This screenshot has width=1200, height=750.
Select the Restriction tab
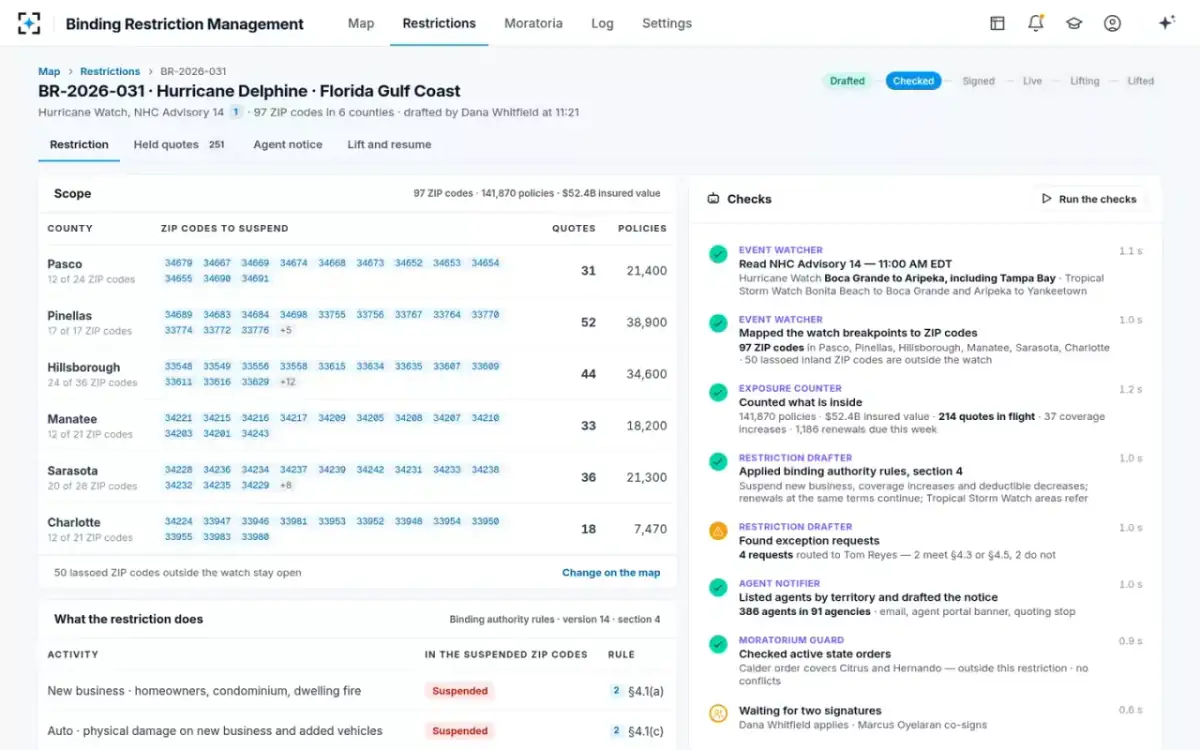click(x=79, y=144)
